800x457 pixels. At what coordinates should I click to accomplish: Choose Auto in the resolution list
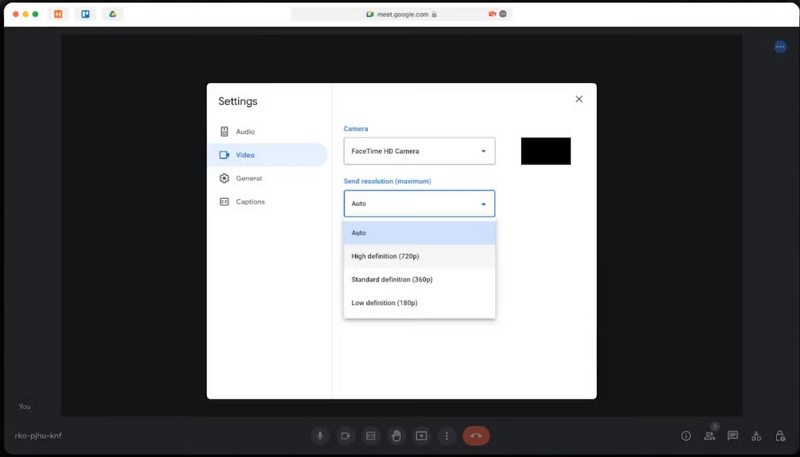coord(419,233)
